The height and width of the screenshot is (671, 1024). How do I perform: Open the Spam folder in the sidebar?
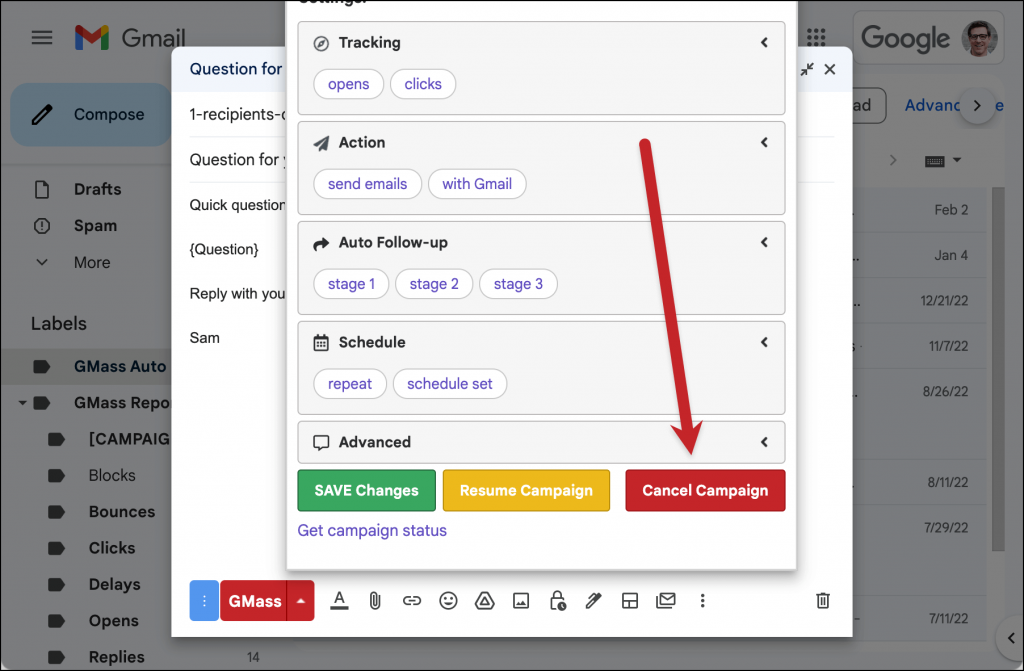click(x=96, y=225)
